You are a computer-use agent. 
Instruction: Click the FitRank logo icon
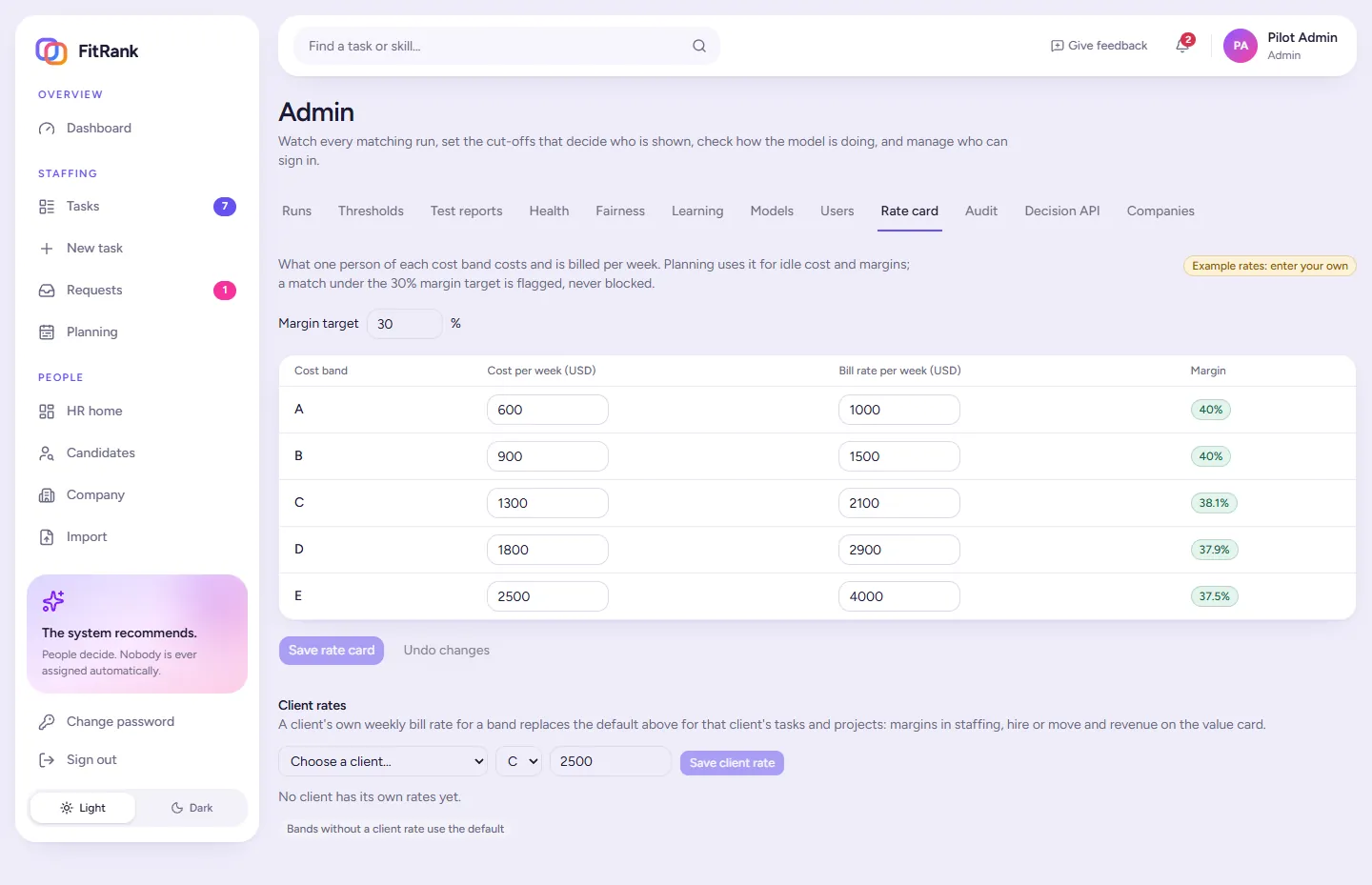(x=51, y=51)
